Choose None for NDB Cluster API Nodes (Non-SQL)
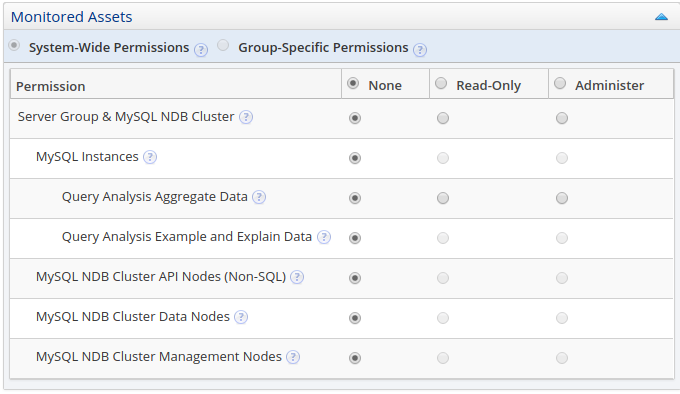 click(x=355, y=278)
